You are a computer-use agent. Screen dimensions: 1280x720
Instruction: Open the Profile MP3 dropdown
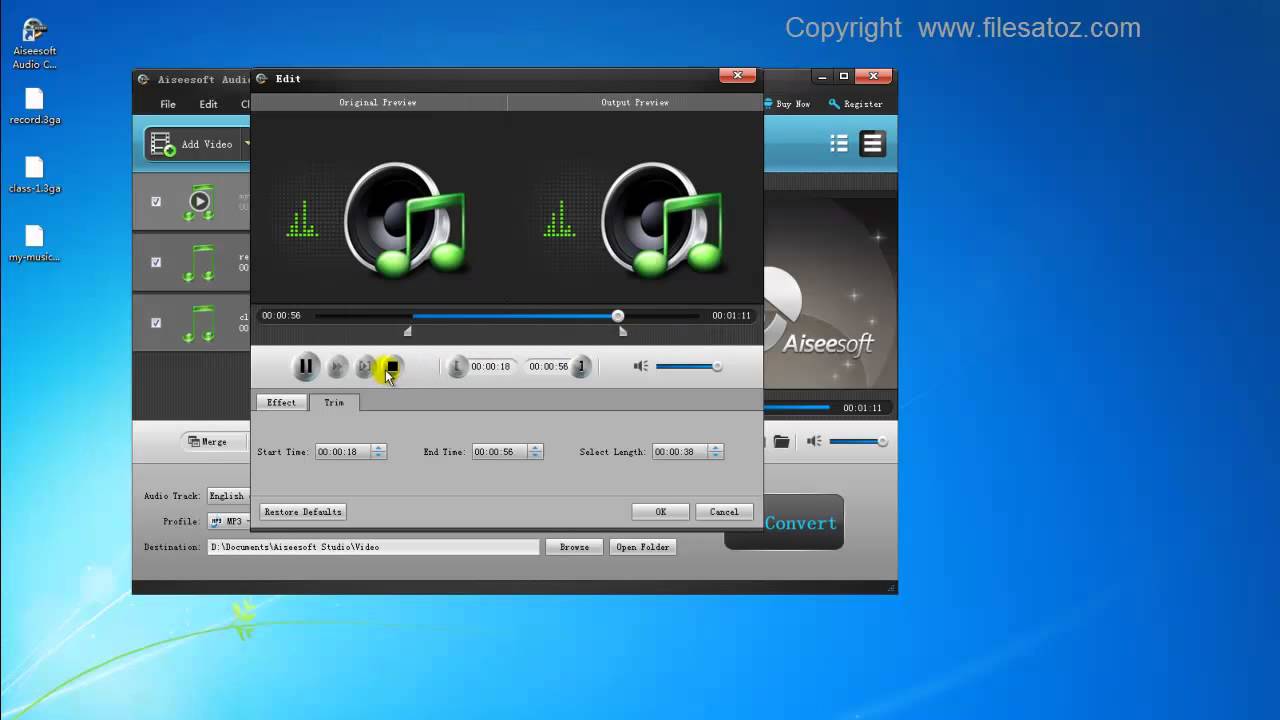point(229,521)
